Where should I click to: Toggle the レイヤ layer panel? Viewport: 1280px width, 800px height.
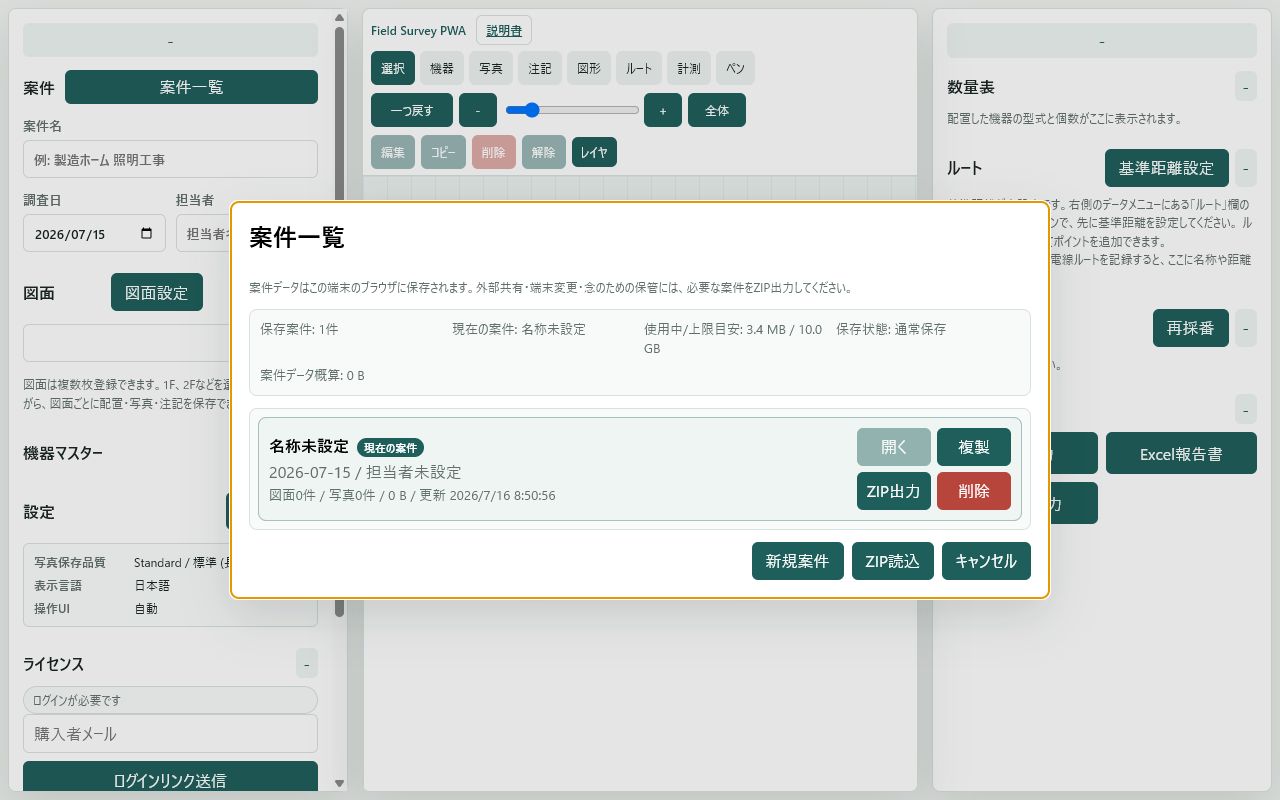click(594, 153)
